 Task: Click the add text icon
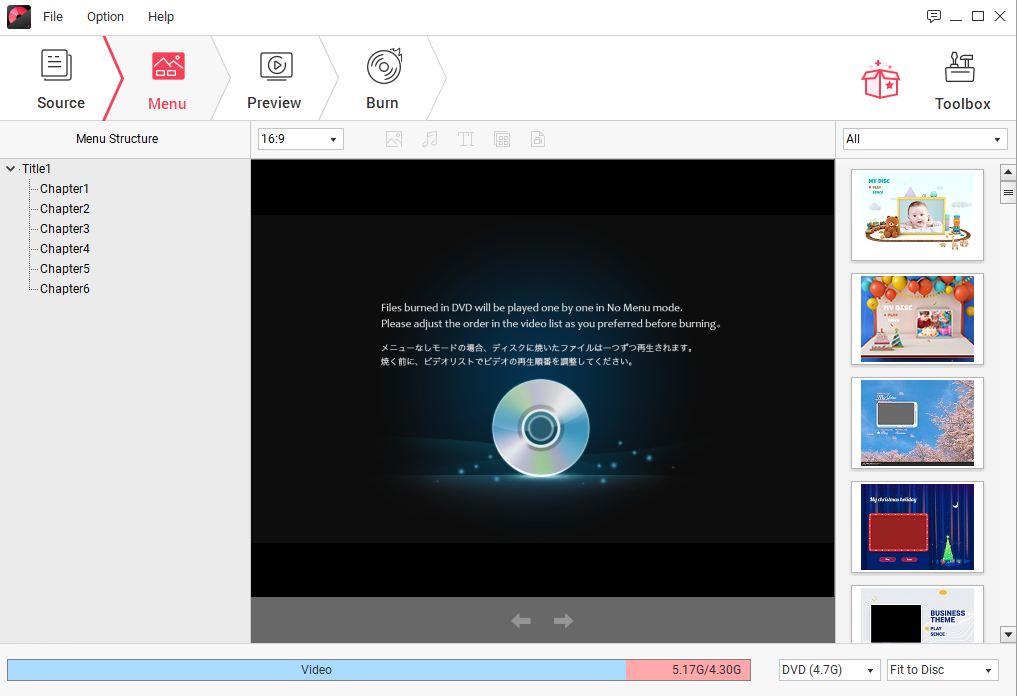pos(466,140)
